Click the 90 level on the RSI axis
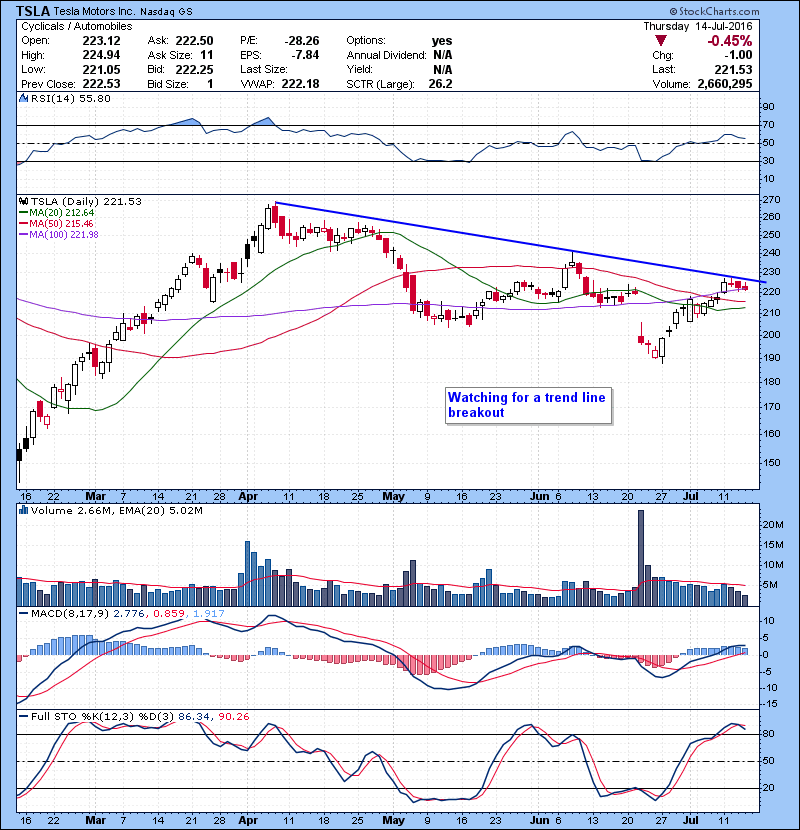Image resolution: width=800 pixels, height=830 pixels. (768, 107)
